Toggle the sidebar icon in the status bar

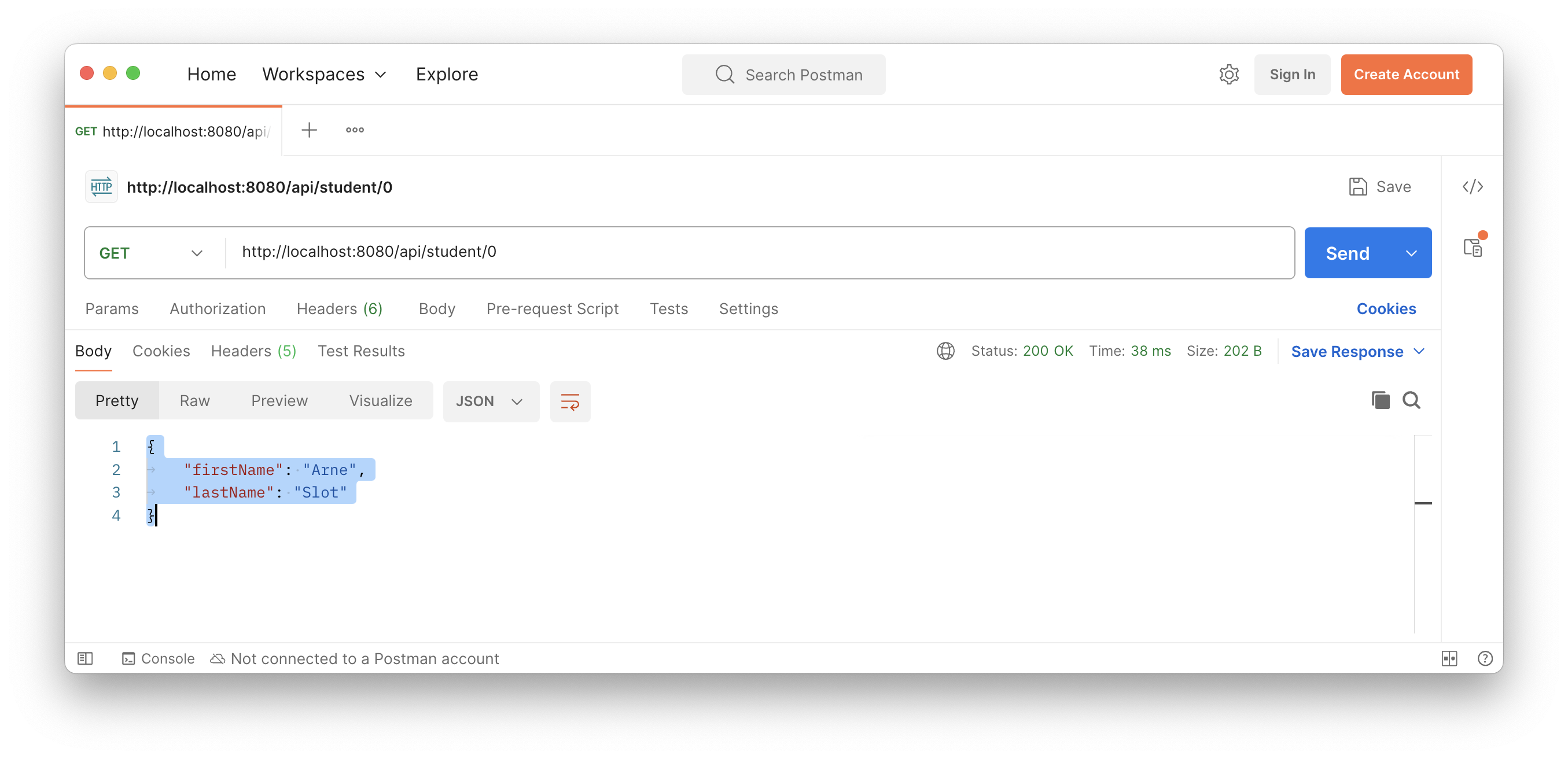pyautogui.click(x=85, y=658)
